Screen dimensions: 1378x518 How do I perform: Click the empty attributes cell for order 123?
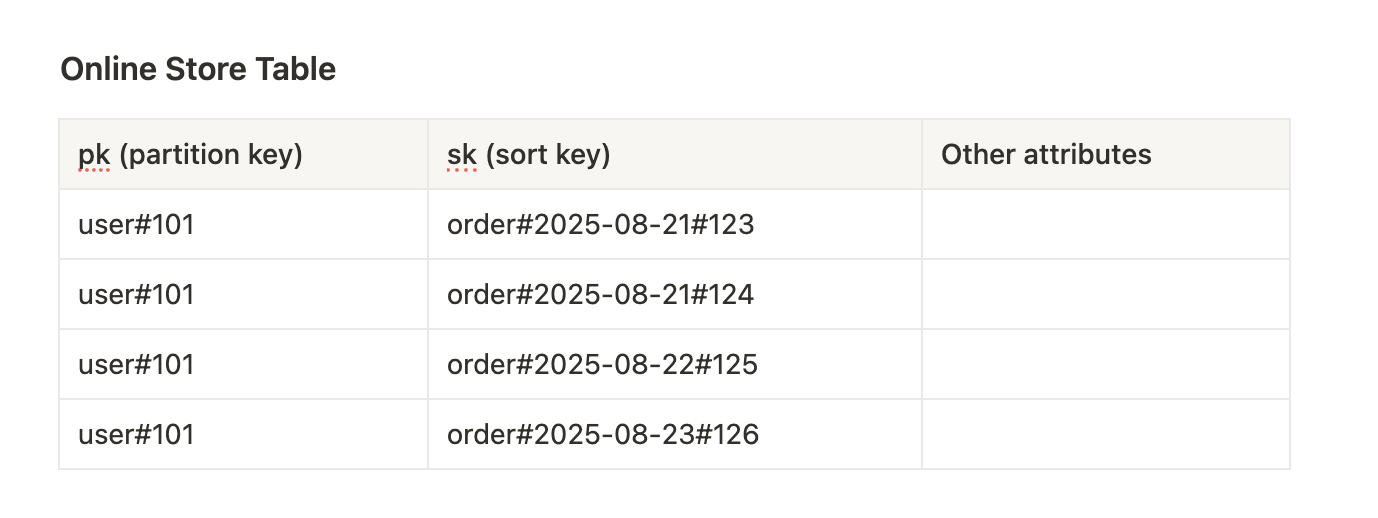point(1106,224)
